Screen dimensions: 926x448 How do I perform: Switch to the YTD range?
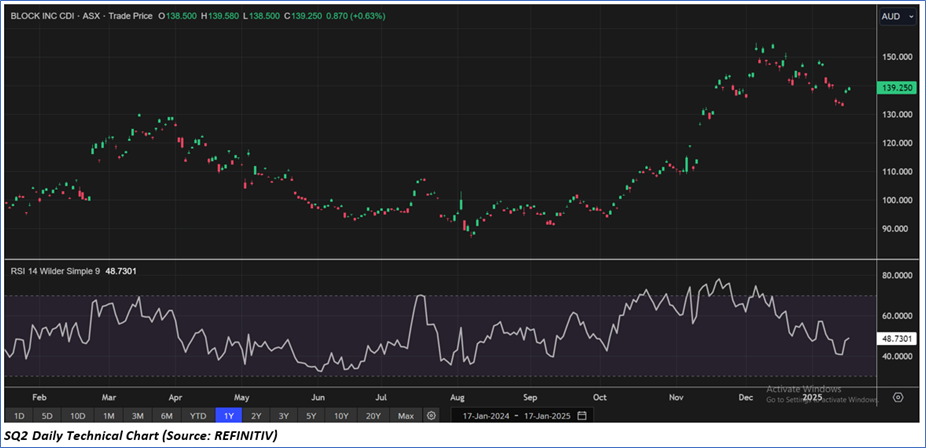point(198,416)
